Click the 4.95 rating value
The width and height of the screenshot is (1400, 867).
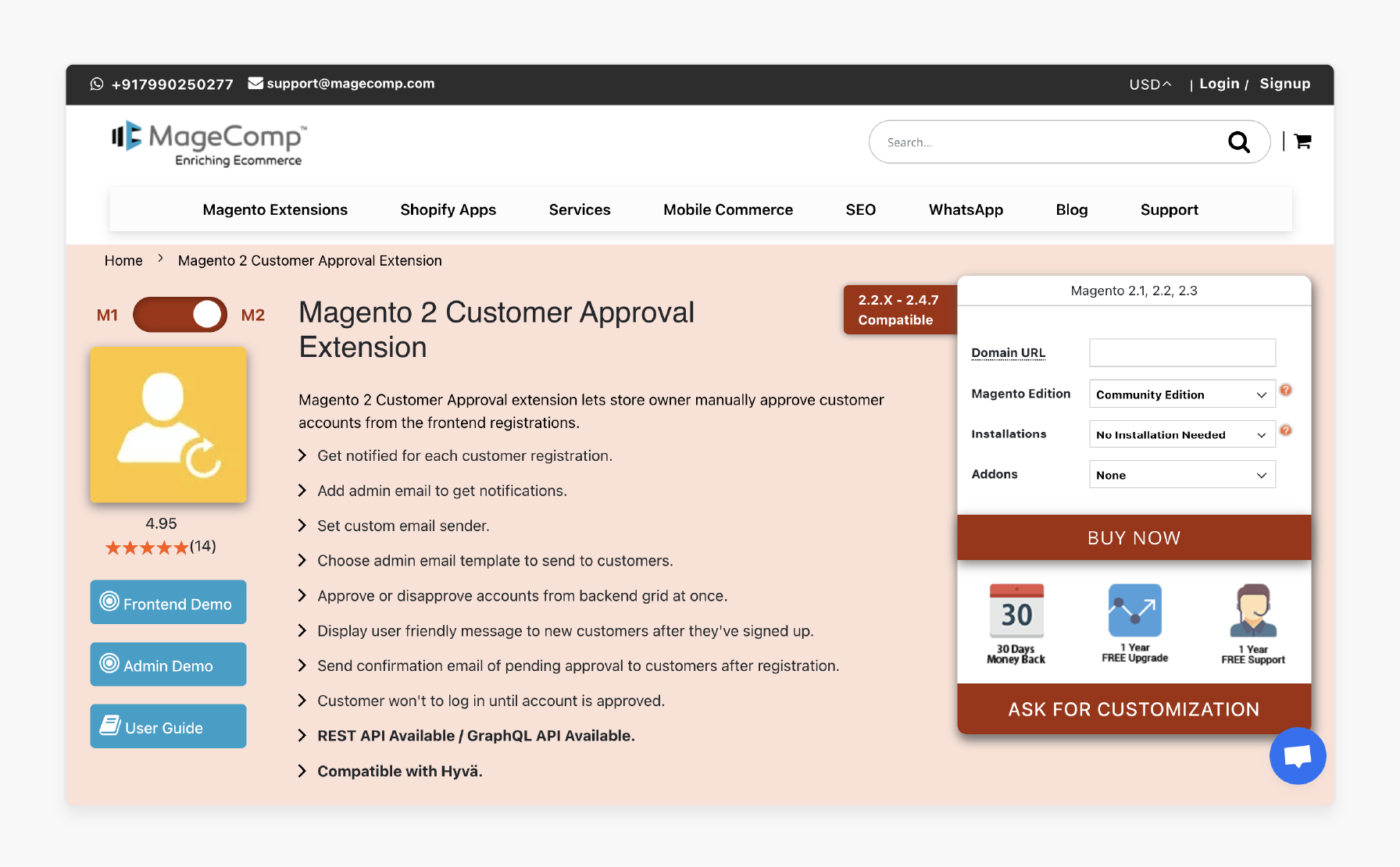[161, 523]
